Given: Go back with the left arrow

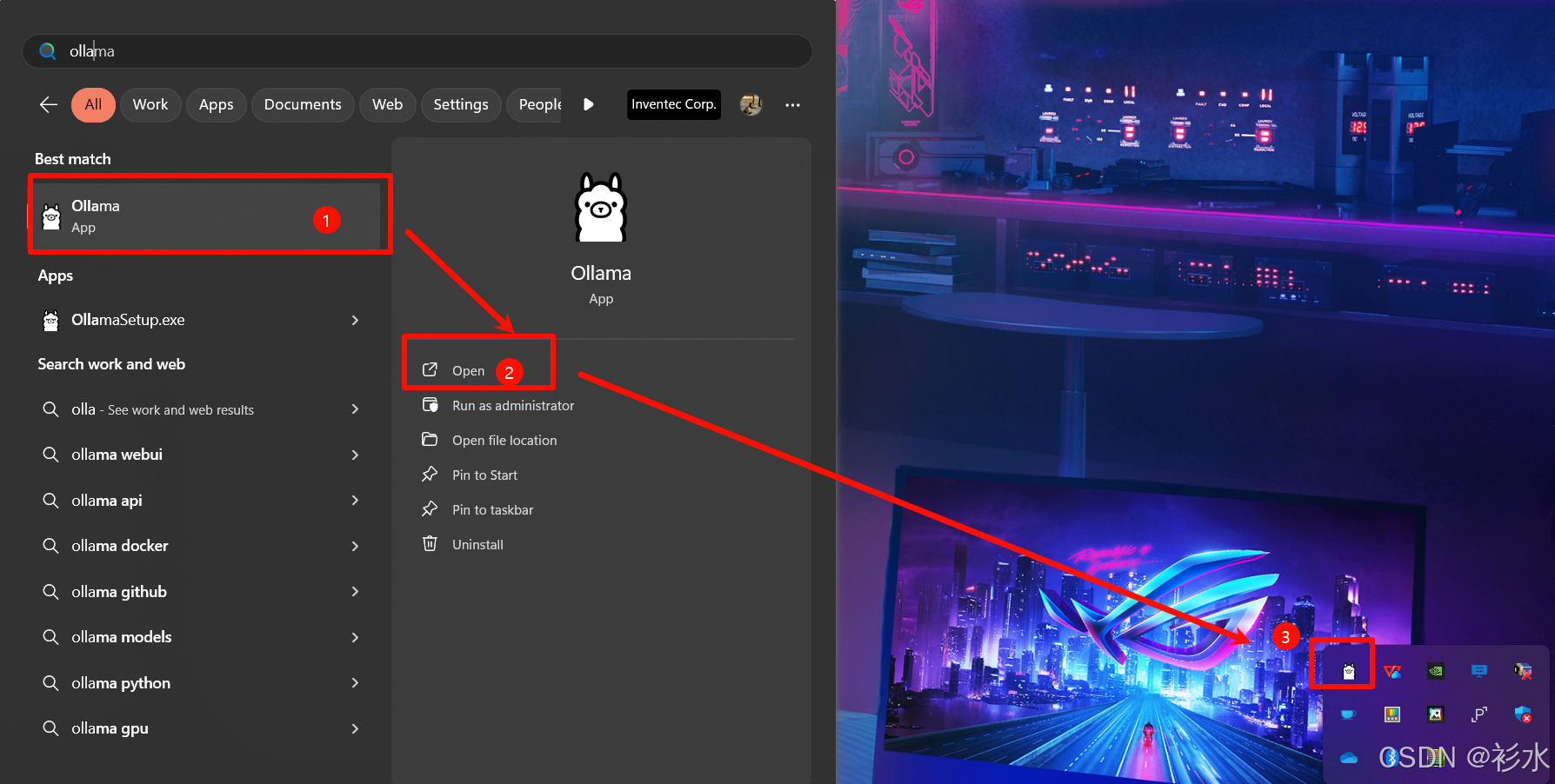Looking at the screenshot, I should click(49, 104).
